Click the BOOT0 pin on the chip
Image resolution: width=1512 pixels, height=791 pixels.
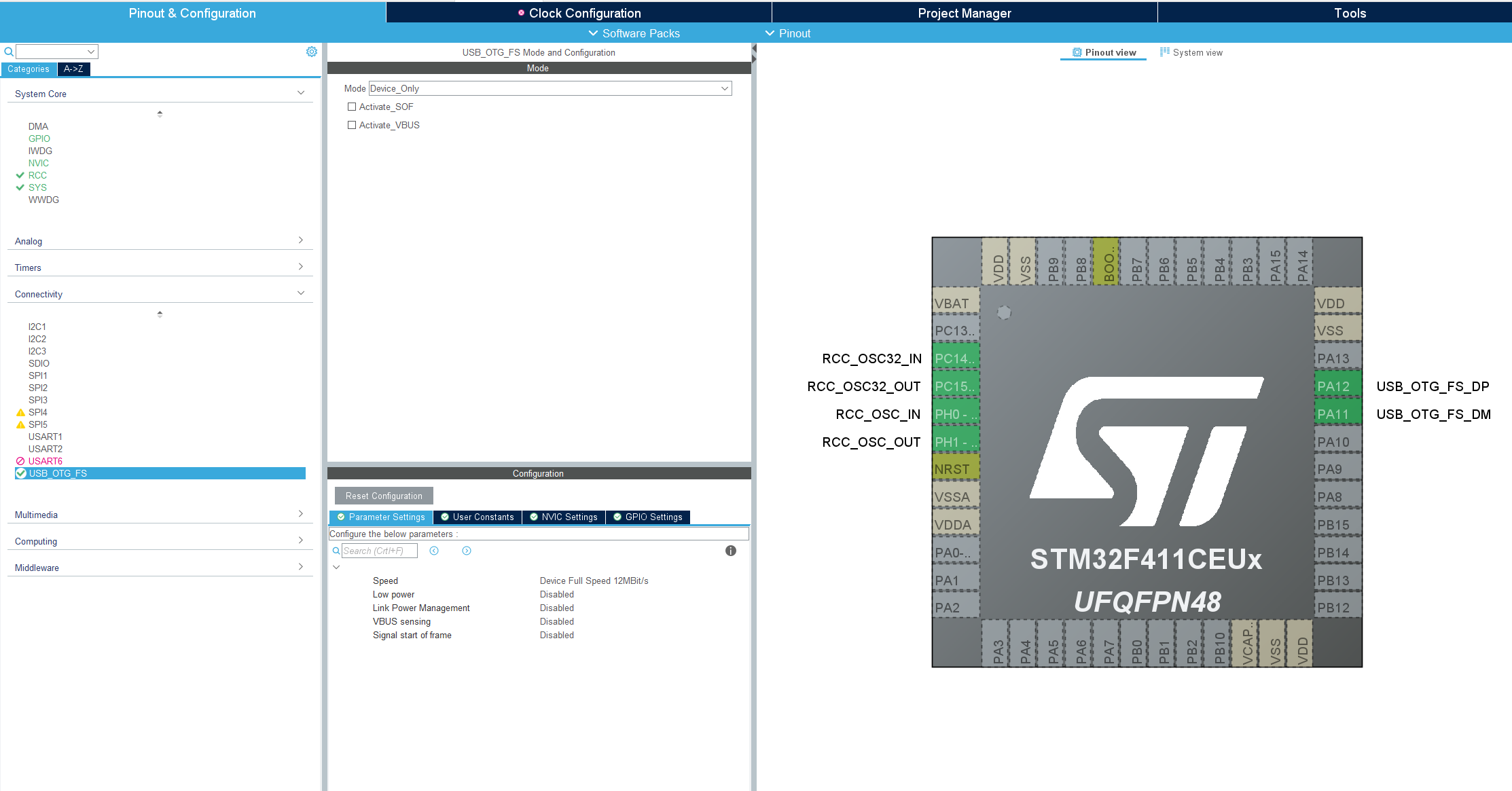pyautogui.click(x=1106, y=261)
